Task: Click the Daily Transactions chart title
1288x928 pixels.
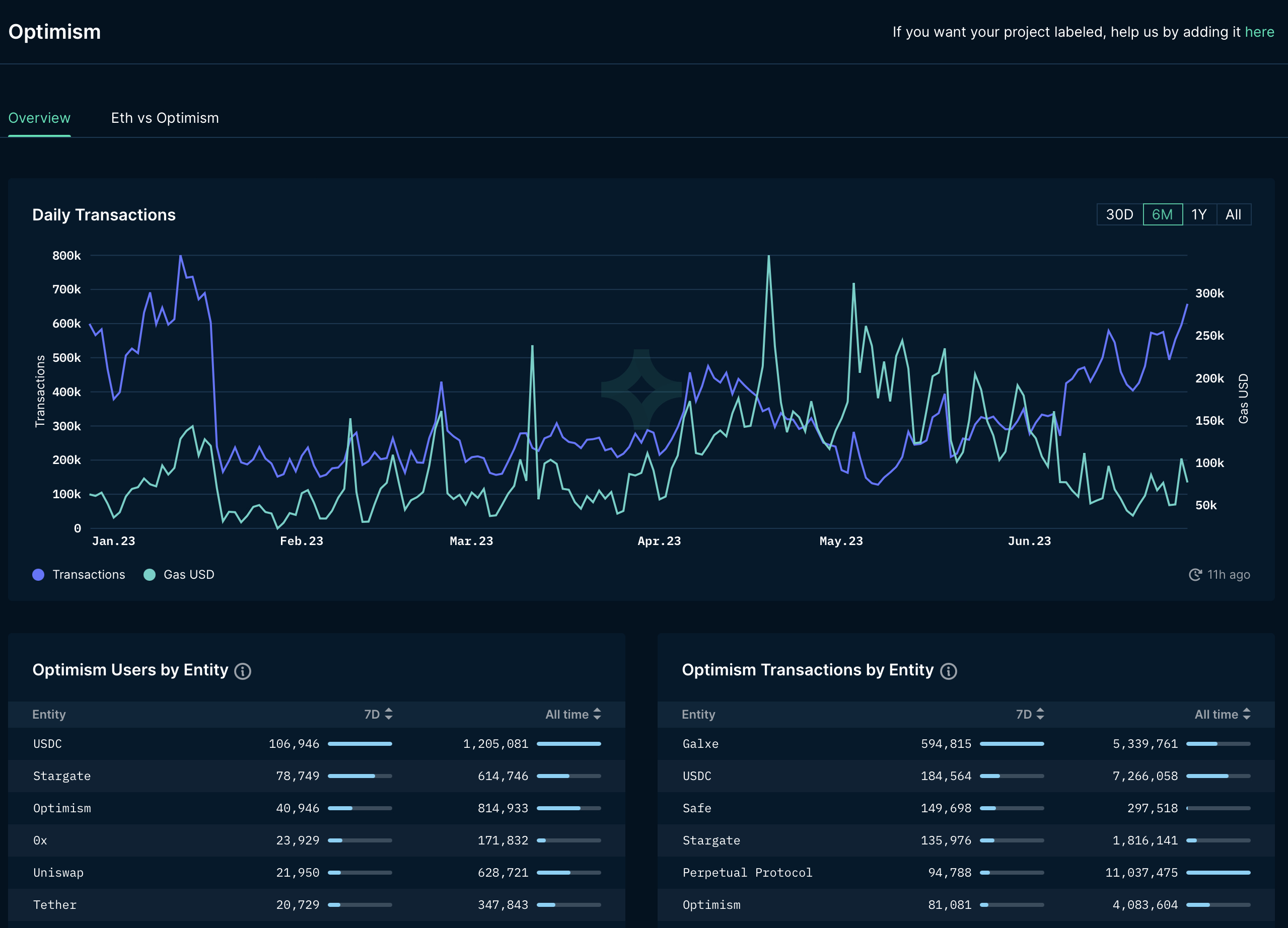Action: point(104,214)
